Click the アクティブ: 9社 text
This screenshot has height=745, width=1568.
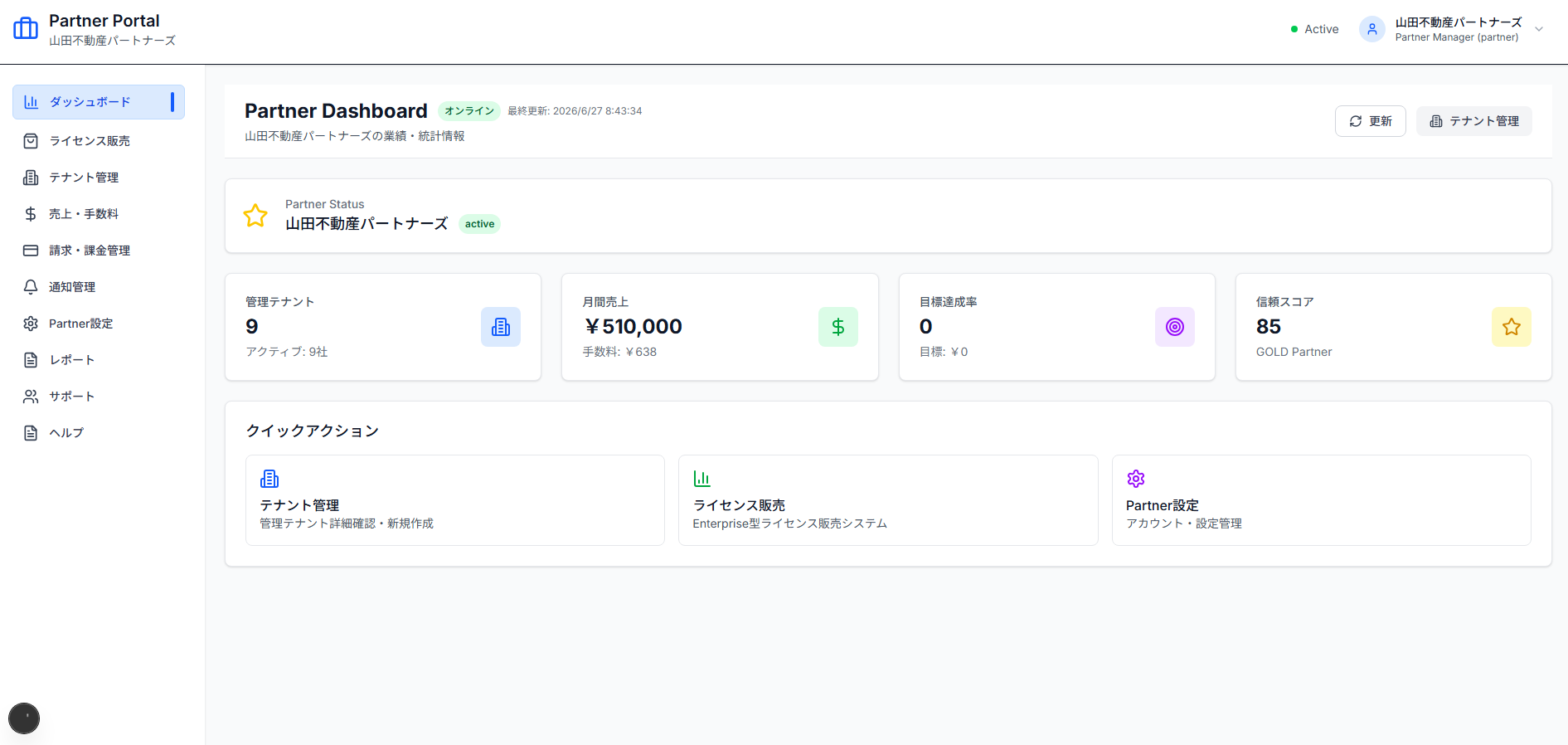287,352
